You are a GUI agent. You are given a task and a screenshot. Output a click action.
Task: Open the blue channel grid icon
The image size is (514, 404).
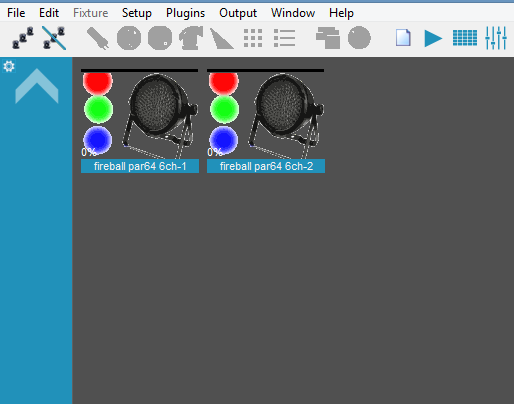(465, 38)
